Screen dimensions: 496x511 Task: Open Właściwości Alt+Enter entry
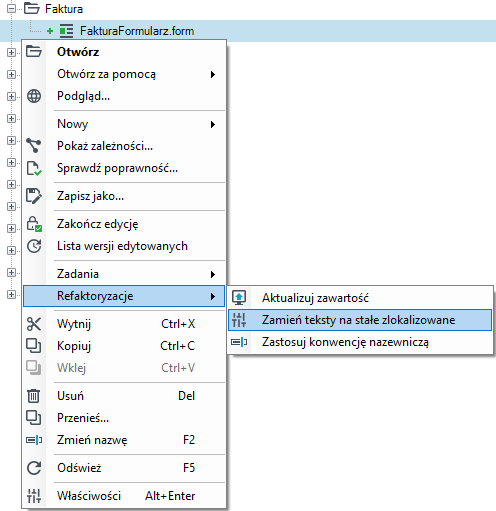pos(124,496)
